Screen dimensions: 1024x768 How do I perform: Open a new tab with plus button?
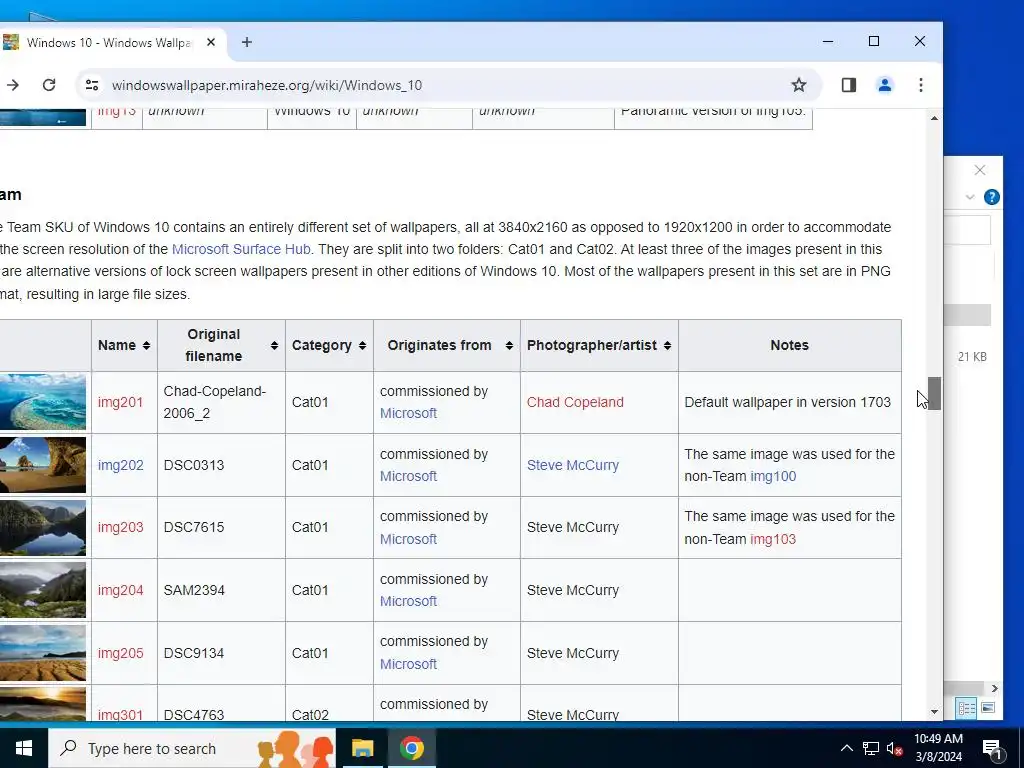pyautogui.click(x=247, y=42)
